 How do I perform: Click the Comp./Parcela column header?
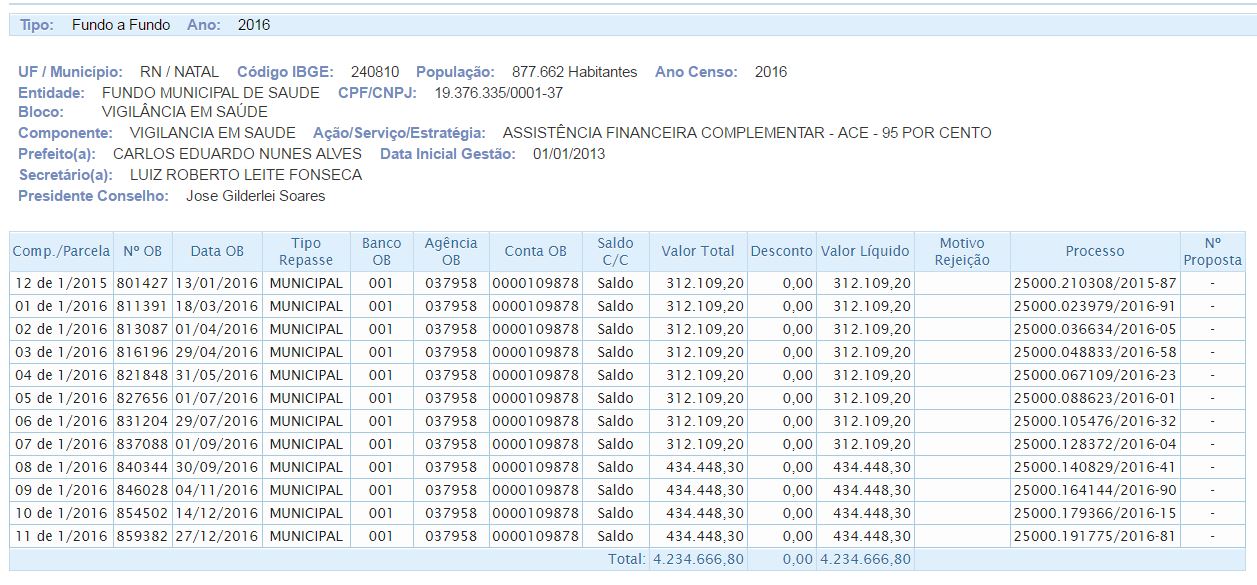[62, 251]
